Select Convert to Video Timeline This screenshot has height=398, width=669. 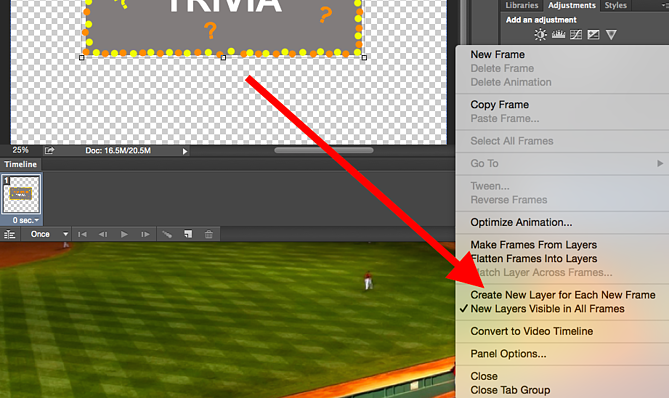pyautogui.click(x=532, y=331)
